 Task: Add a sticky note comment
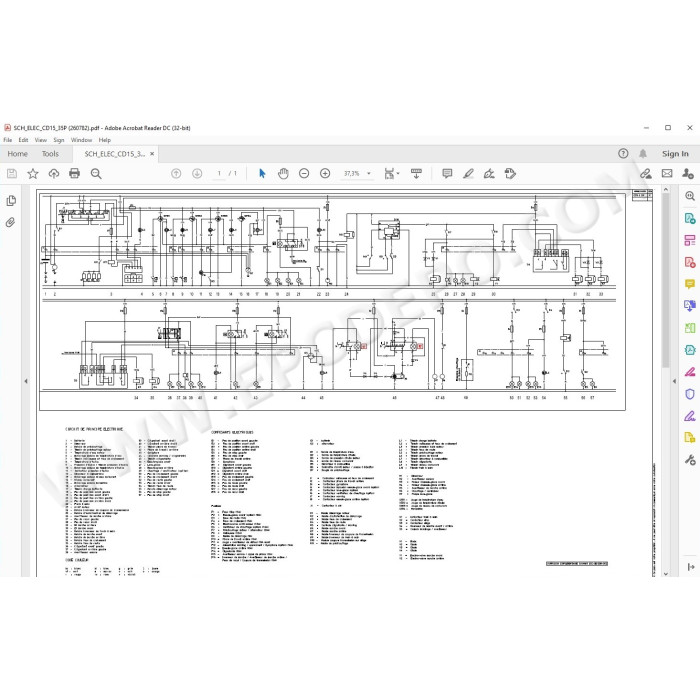(x=447, y=173)
